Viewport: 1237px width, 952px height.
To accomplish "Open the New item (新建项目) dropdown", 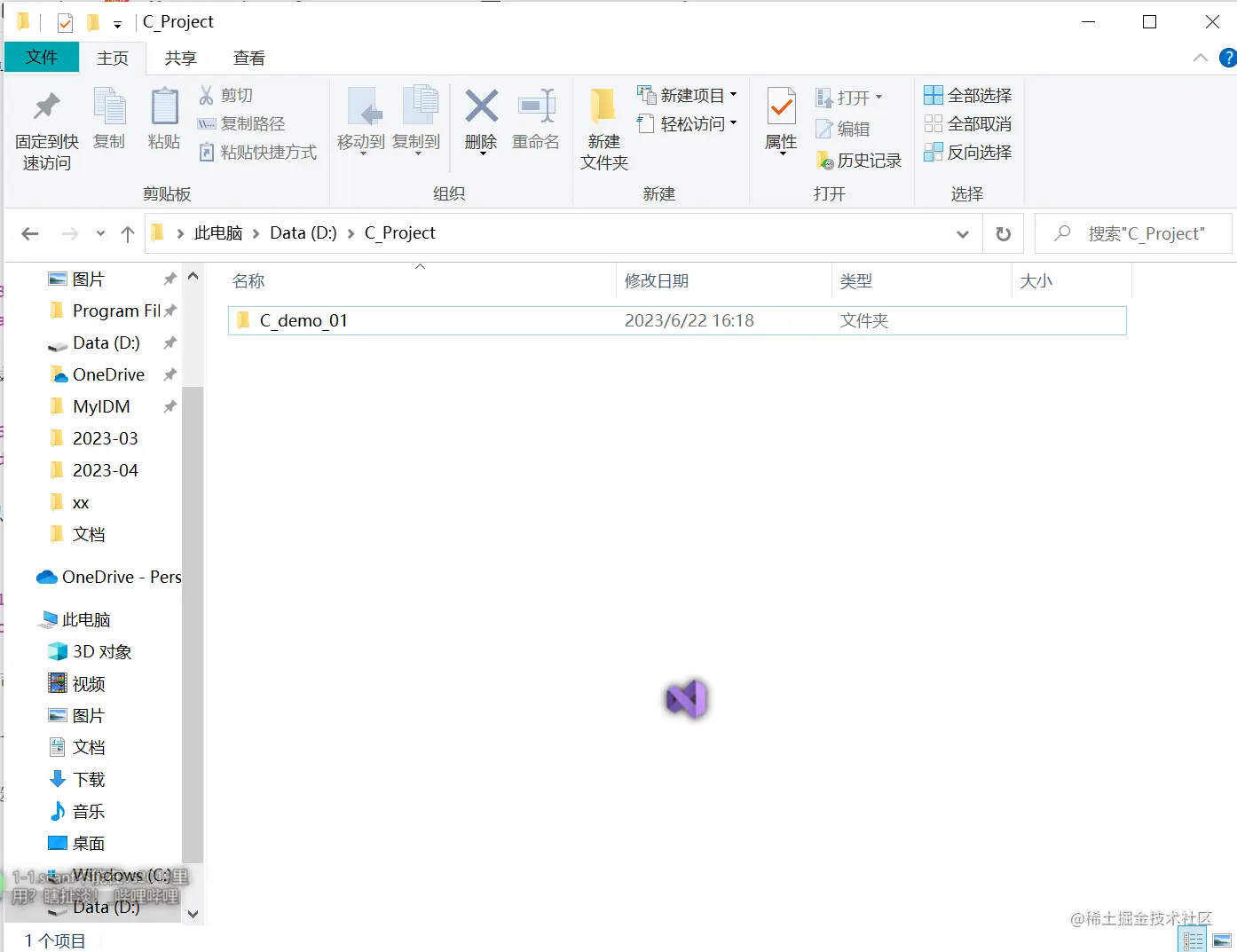I will coord(687,95).
